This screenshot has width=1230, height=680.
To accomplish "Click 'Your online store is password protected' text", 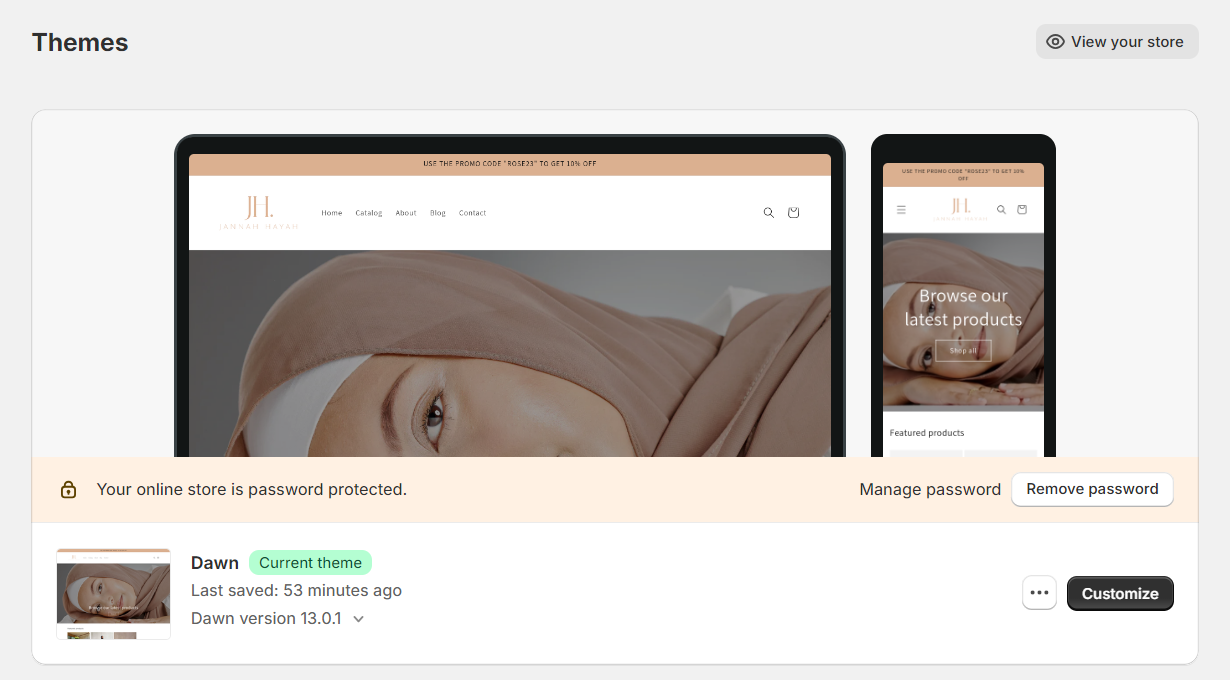I will [x=252, y=490].
